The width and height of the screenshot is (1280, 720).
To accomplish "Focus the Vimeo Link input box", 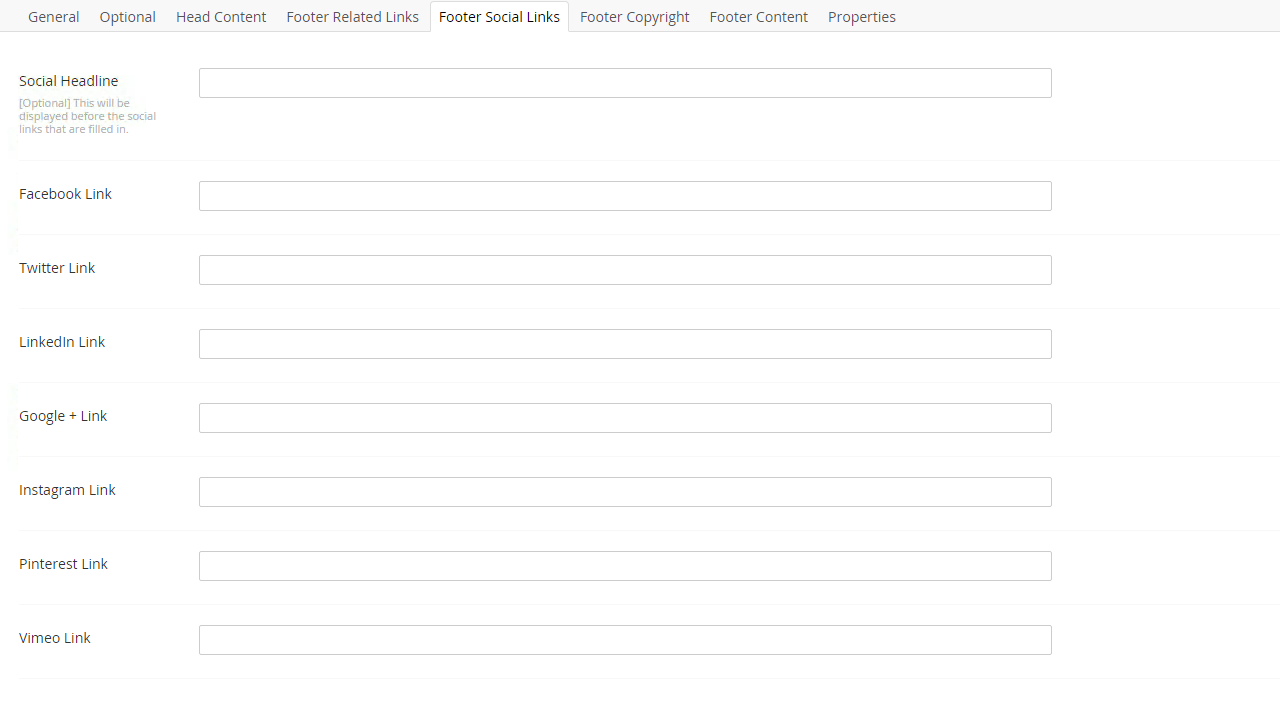I will coord(625,640).
